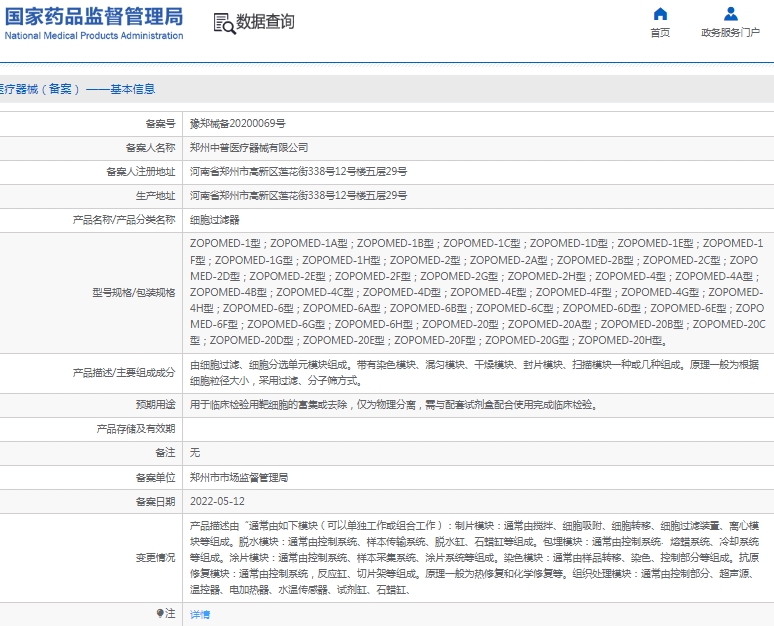Click the 国家药品监督管理局 logo
This screenshot has width=774, height=626.
(94, 16)
